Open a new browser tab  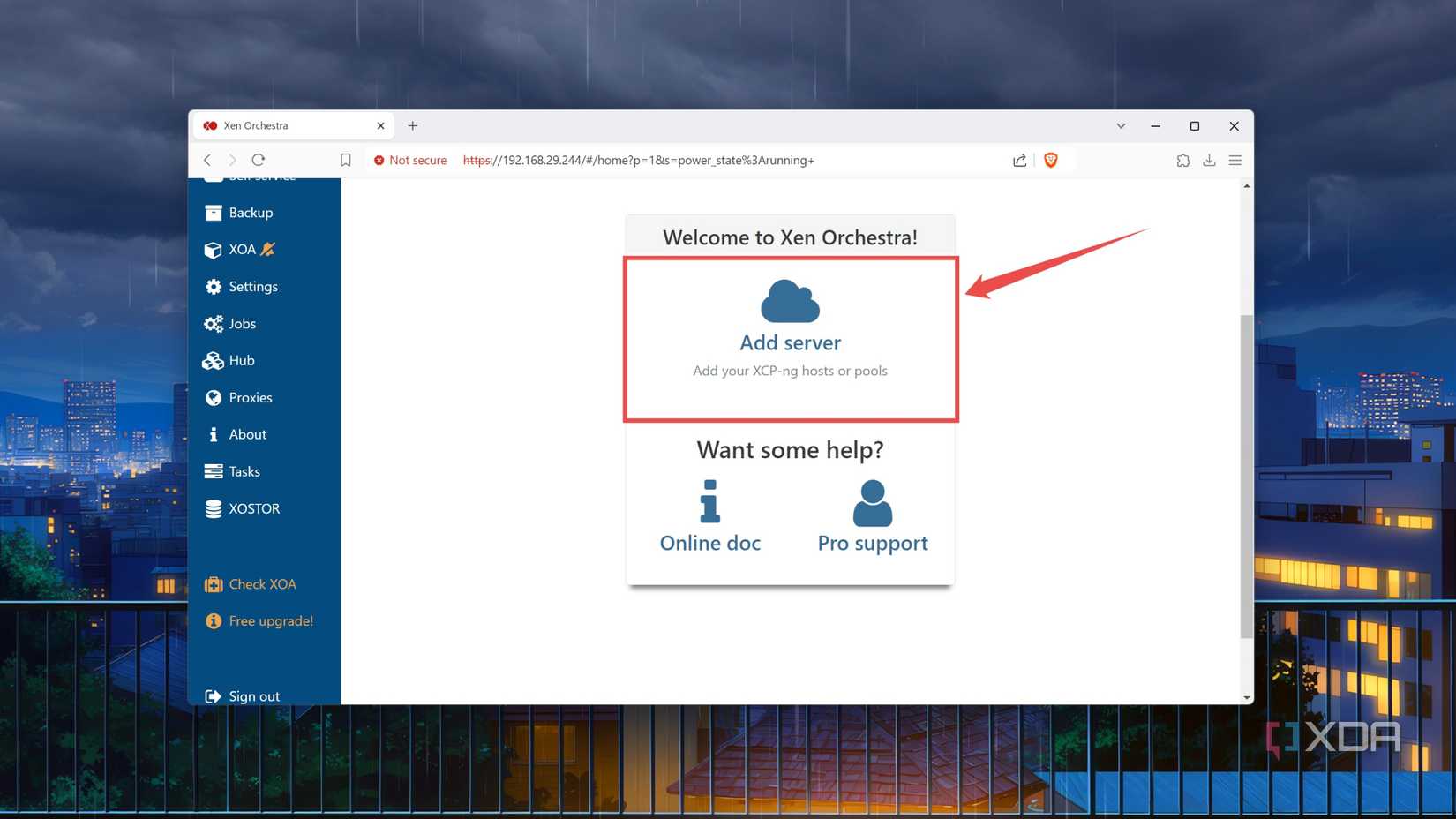point(412,125)
